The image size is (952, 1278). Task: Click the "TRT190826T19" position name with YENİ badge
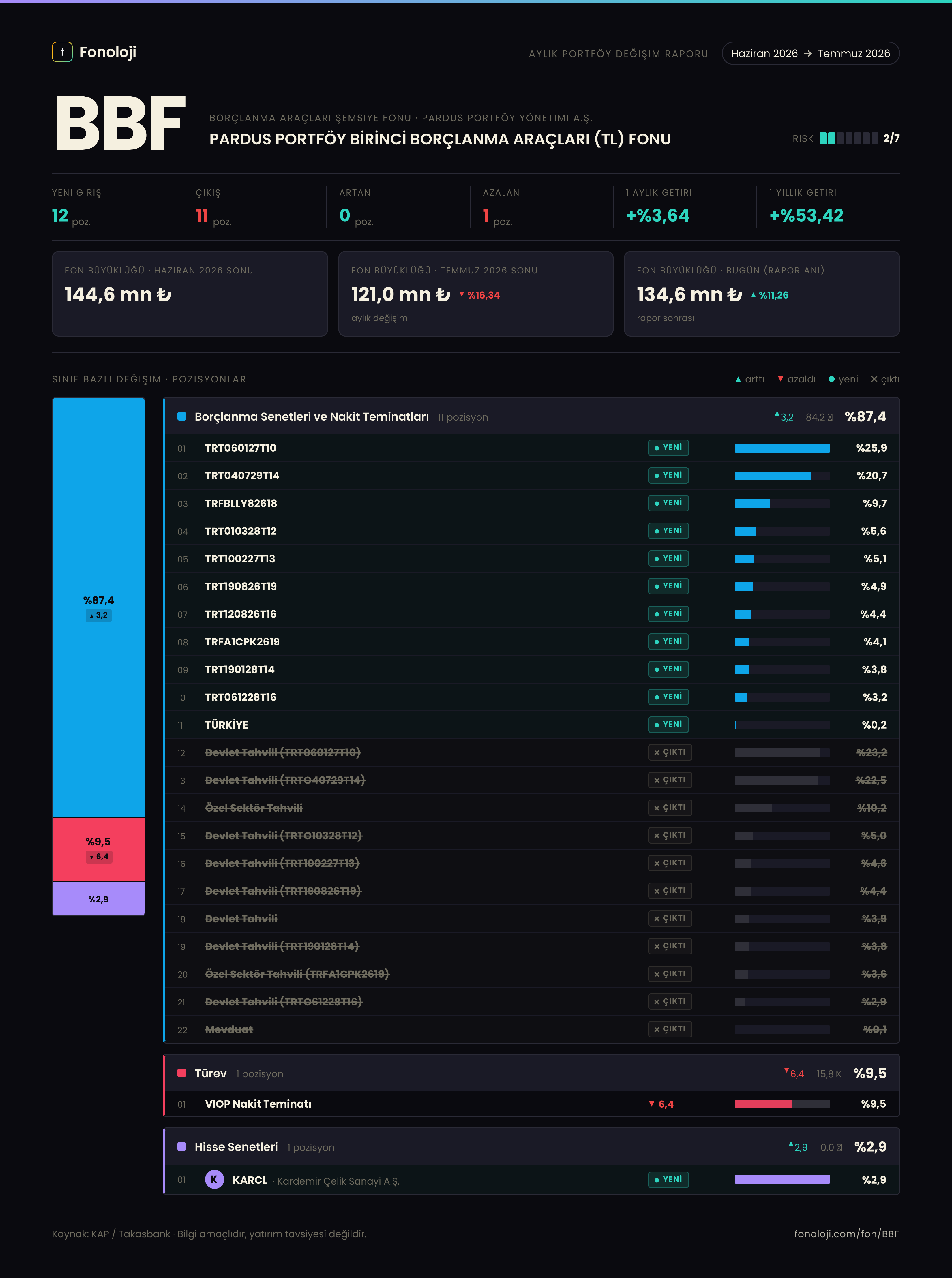coord(241,587)
